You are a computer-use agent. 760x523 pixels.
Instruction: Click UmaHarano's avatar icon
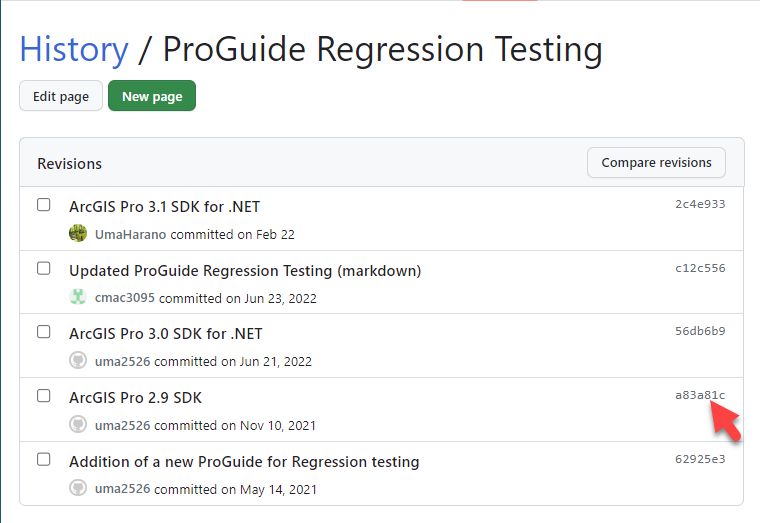coord(78,233)
